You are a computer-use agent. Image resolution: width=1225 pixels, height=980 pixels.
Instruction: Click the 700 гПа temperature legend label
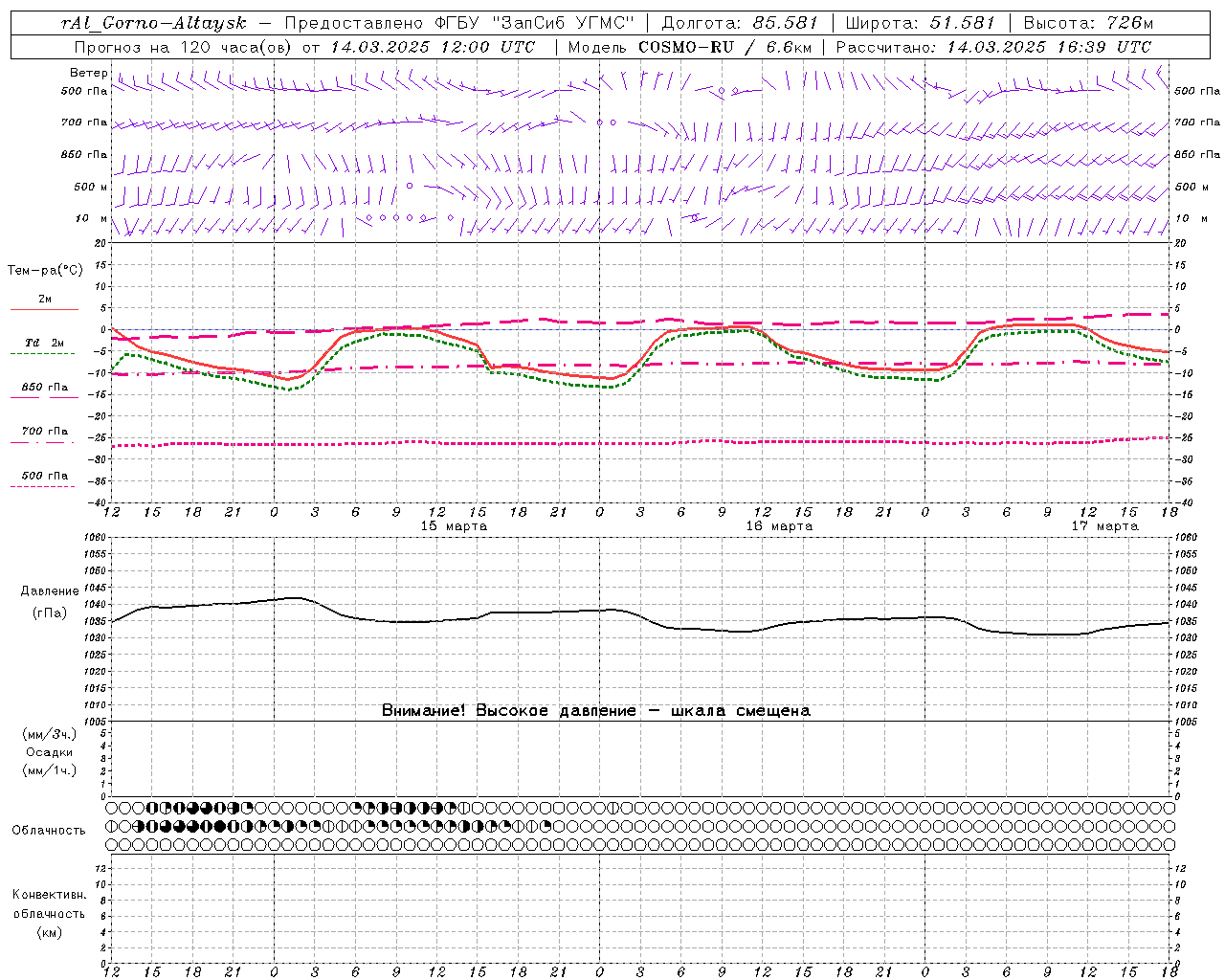[x=44, y=432]
